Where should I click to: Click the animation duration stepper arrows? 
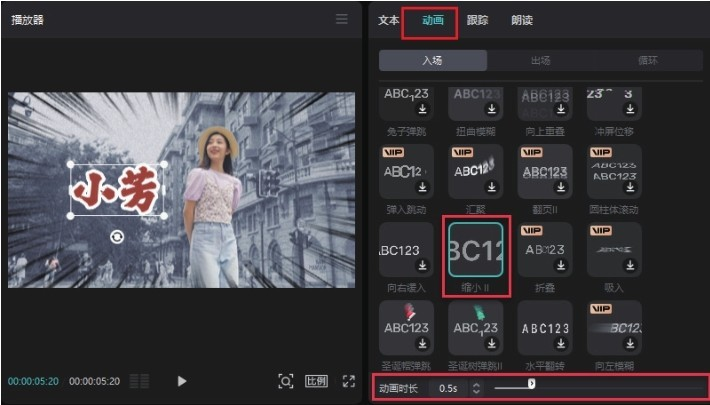[x=476, y=388]
